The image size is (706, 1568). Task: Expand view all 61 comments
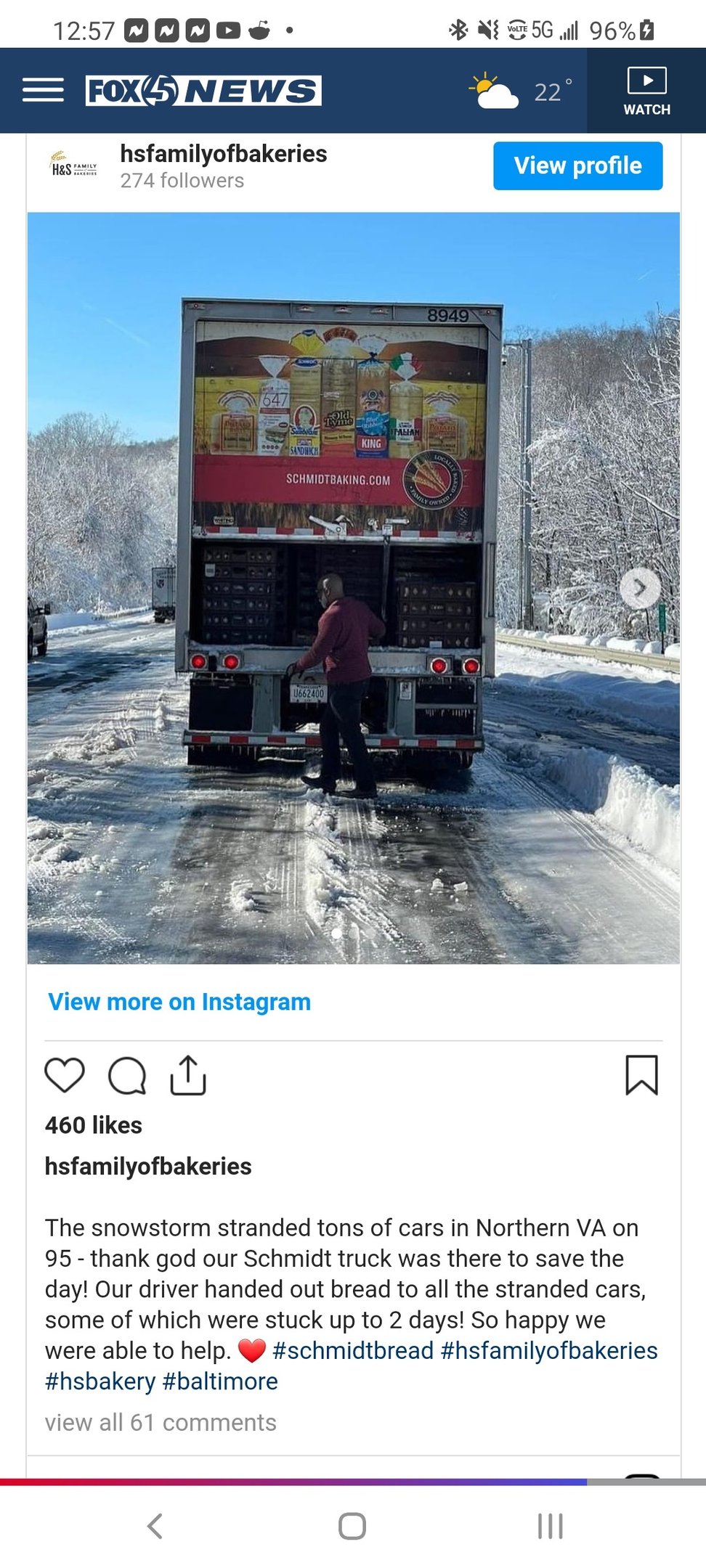click(x=161, y=1422)
